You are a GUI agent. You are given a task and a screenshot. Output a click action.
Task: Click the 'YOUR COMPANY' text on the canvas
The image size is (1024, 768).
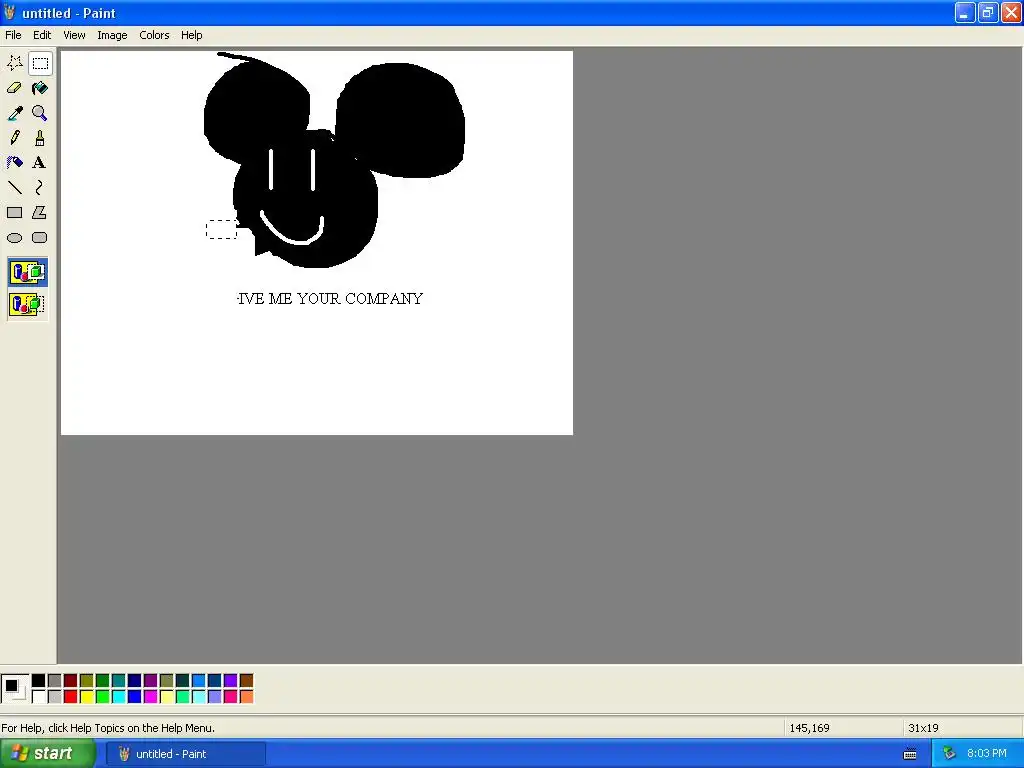360,298
